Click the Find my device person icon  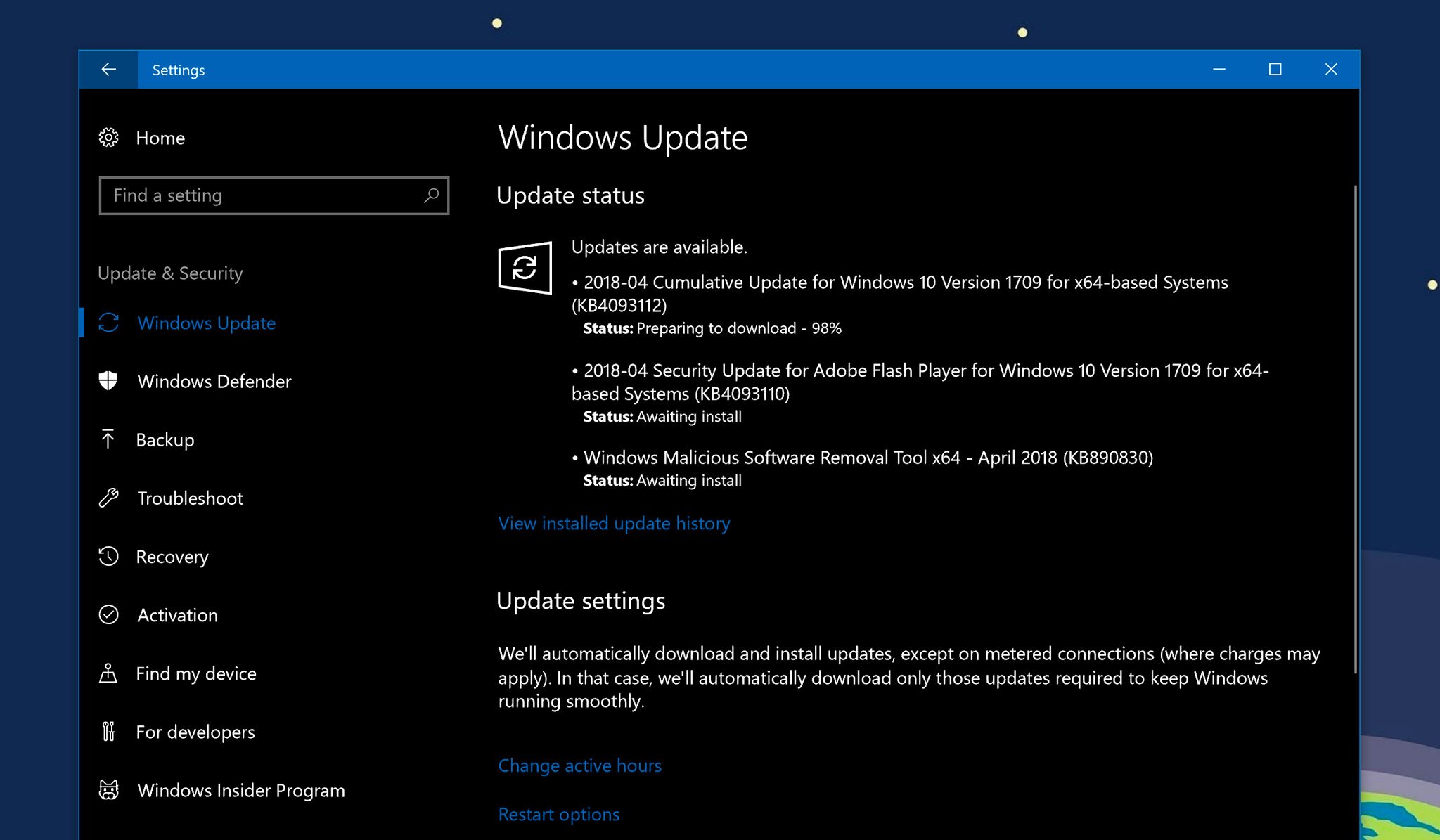tap(108, 673)
